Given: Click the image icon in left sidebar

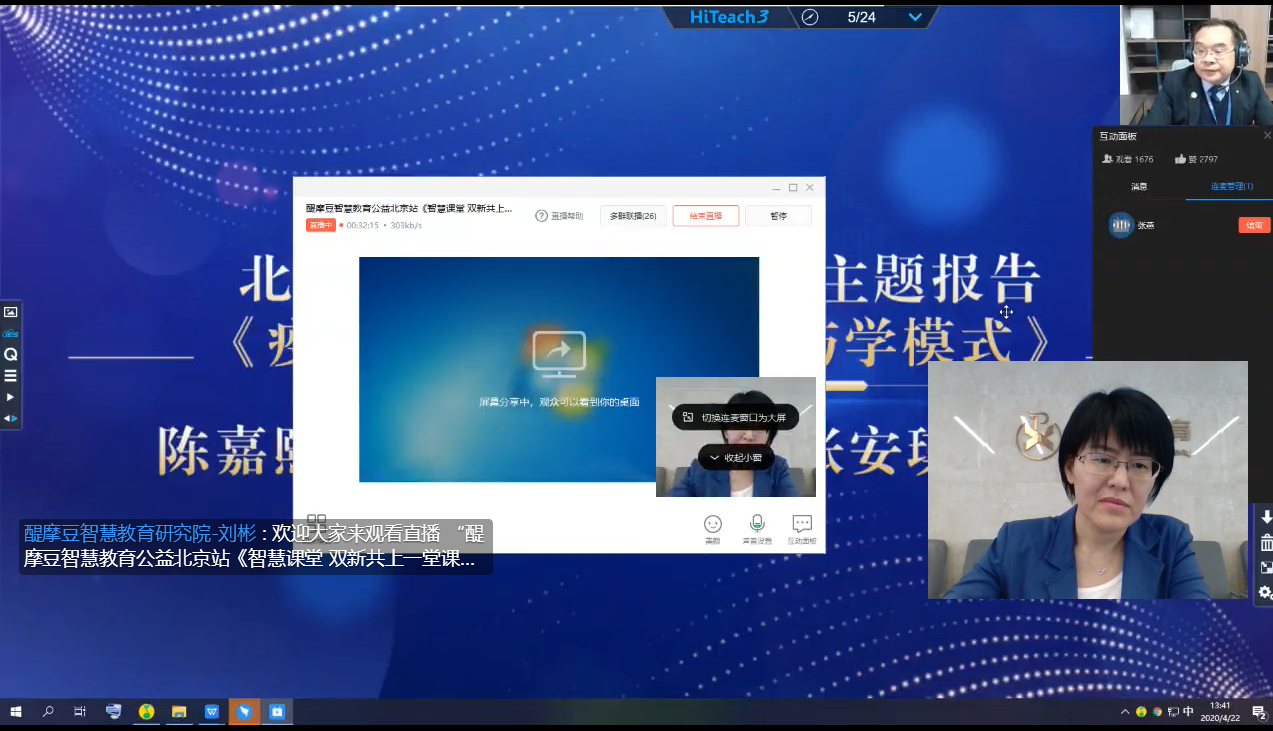Looking at the screenshot, I should tap(11, 312).
